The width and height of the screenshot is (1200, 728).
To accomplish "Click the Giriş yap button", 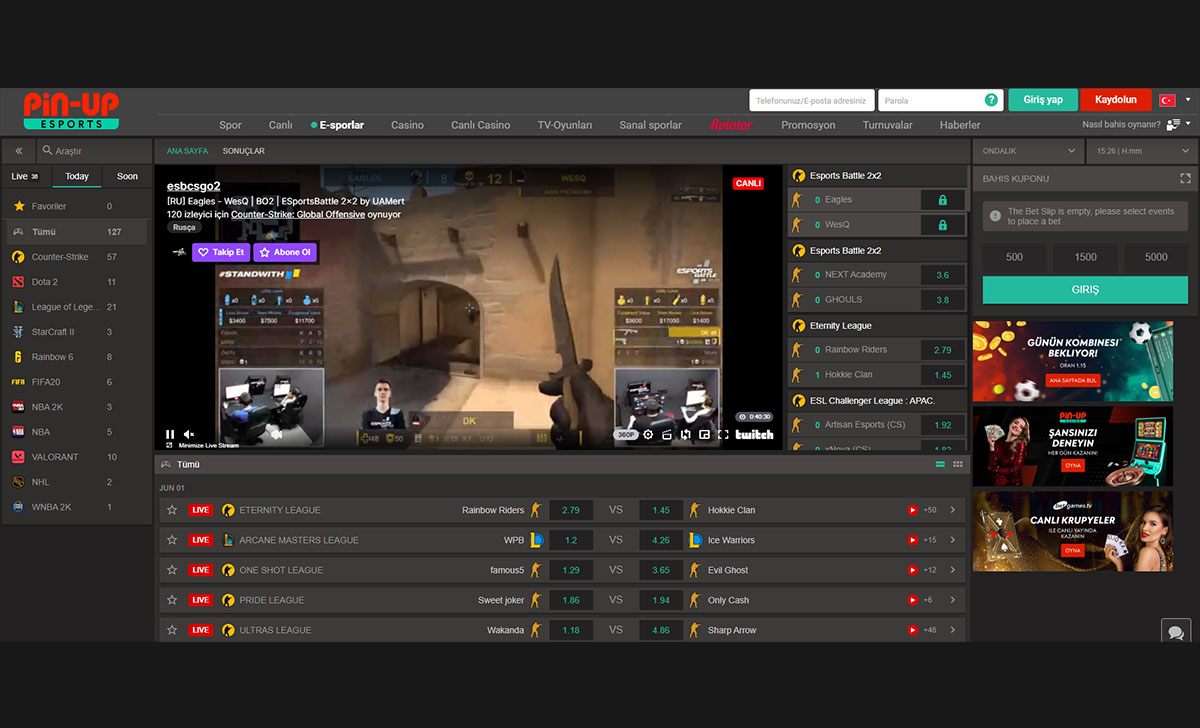I will click(x=1043, y=100).
